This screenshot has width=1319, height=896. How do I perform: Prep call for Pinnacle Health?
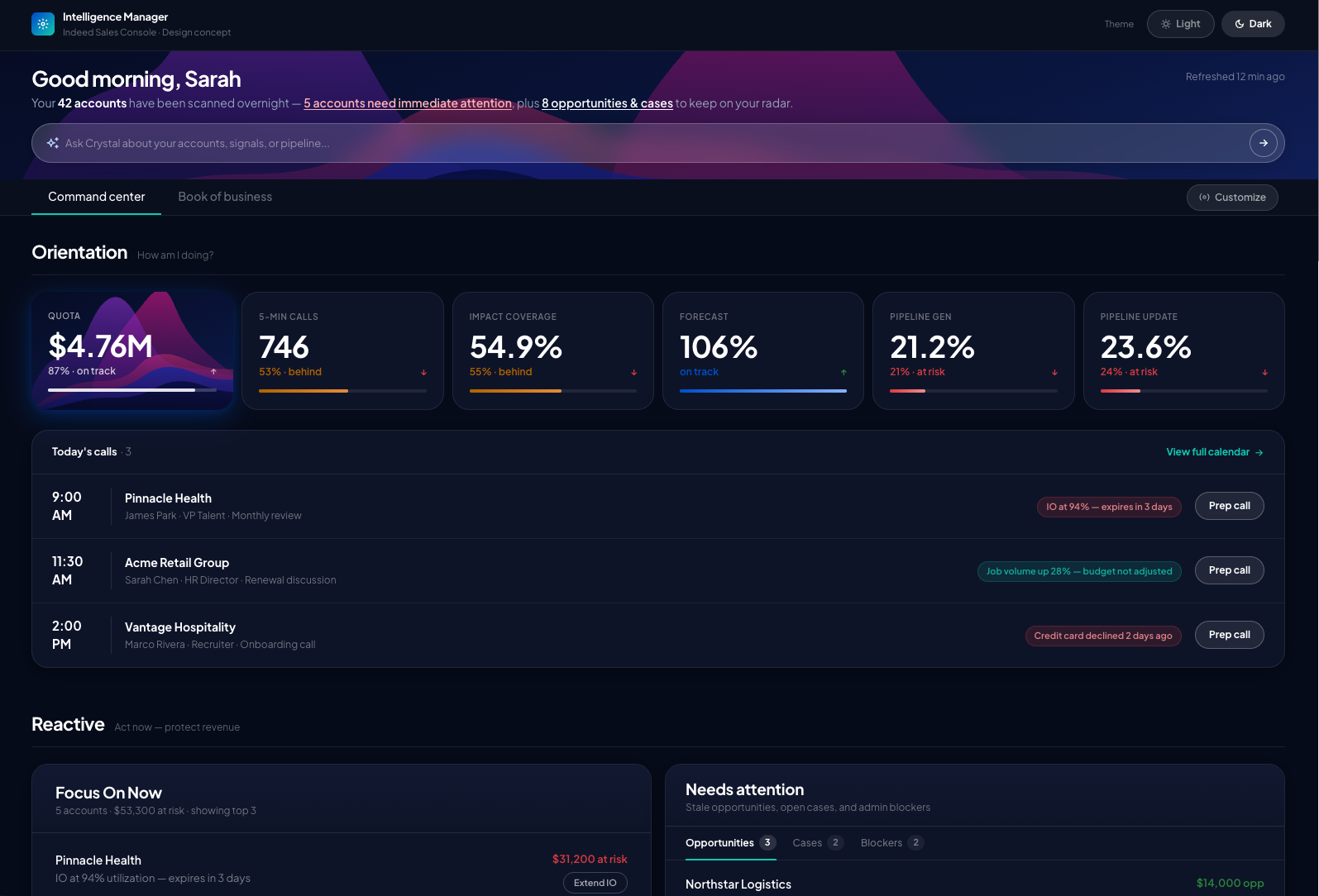[1229, 506]
